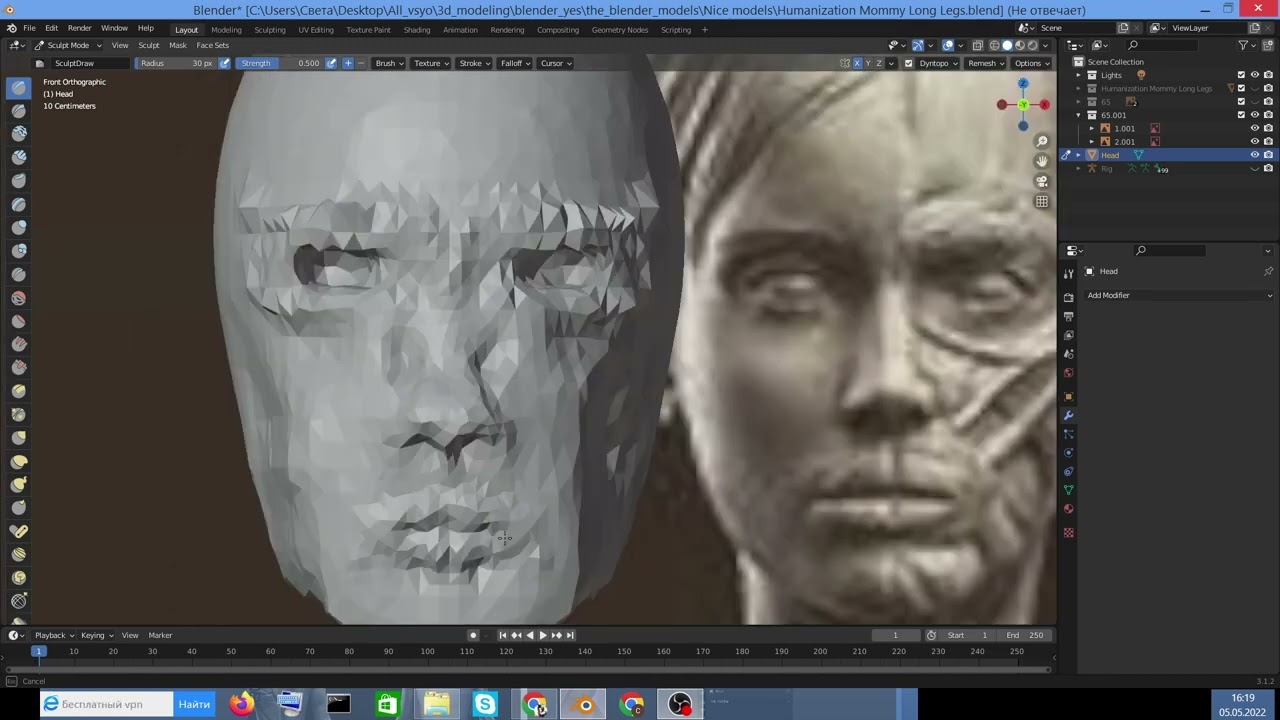The height and width of the screenshot is (720, 1280).
Task: Play the animation in timeline
Action: [543, 635]
